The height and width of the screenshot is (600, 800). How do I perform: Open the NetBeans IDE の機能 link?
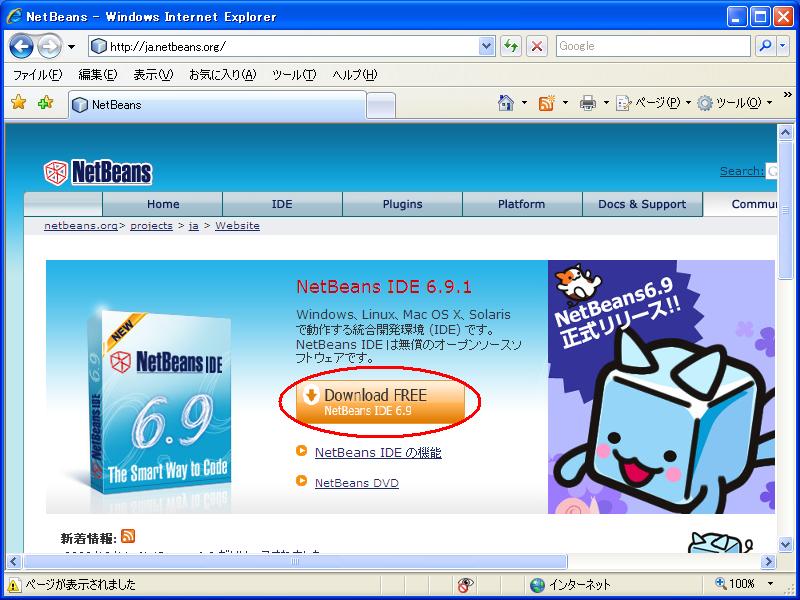point(378,453)
